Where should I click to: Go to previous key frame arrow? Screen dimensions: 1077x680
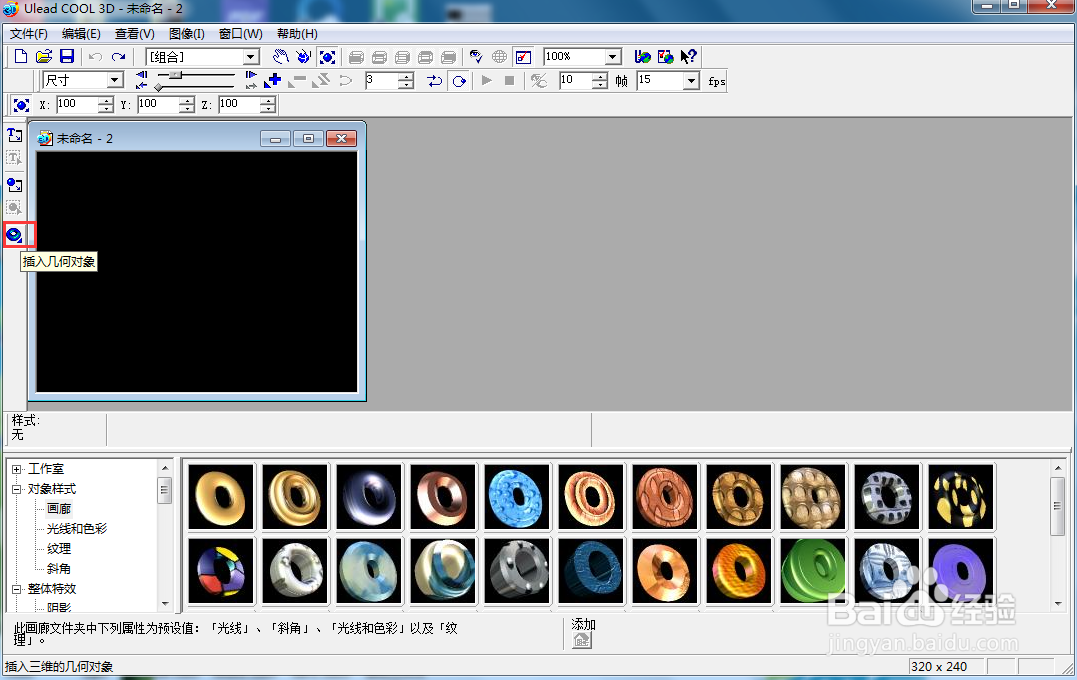[x=141, y=75]
